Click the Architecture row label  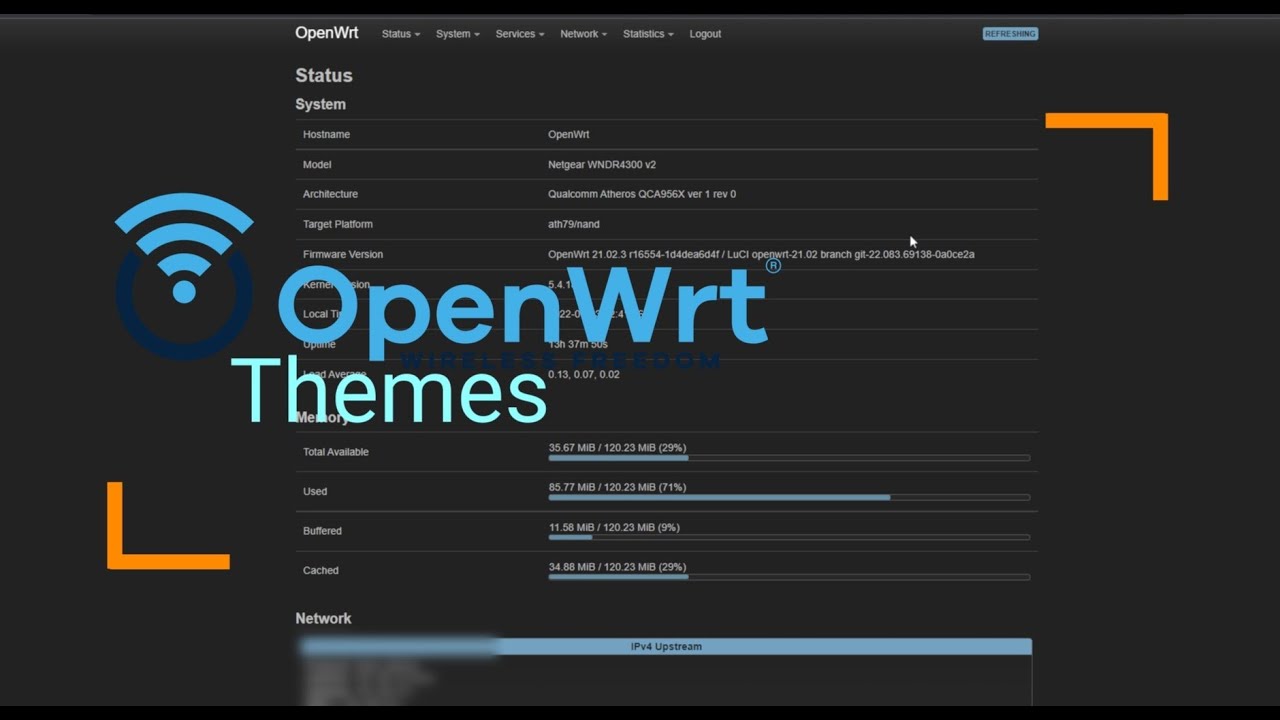tap(330, 194)
